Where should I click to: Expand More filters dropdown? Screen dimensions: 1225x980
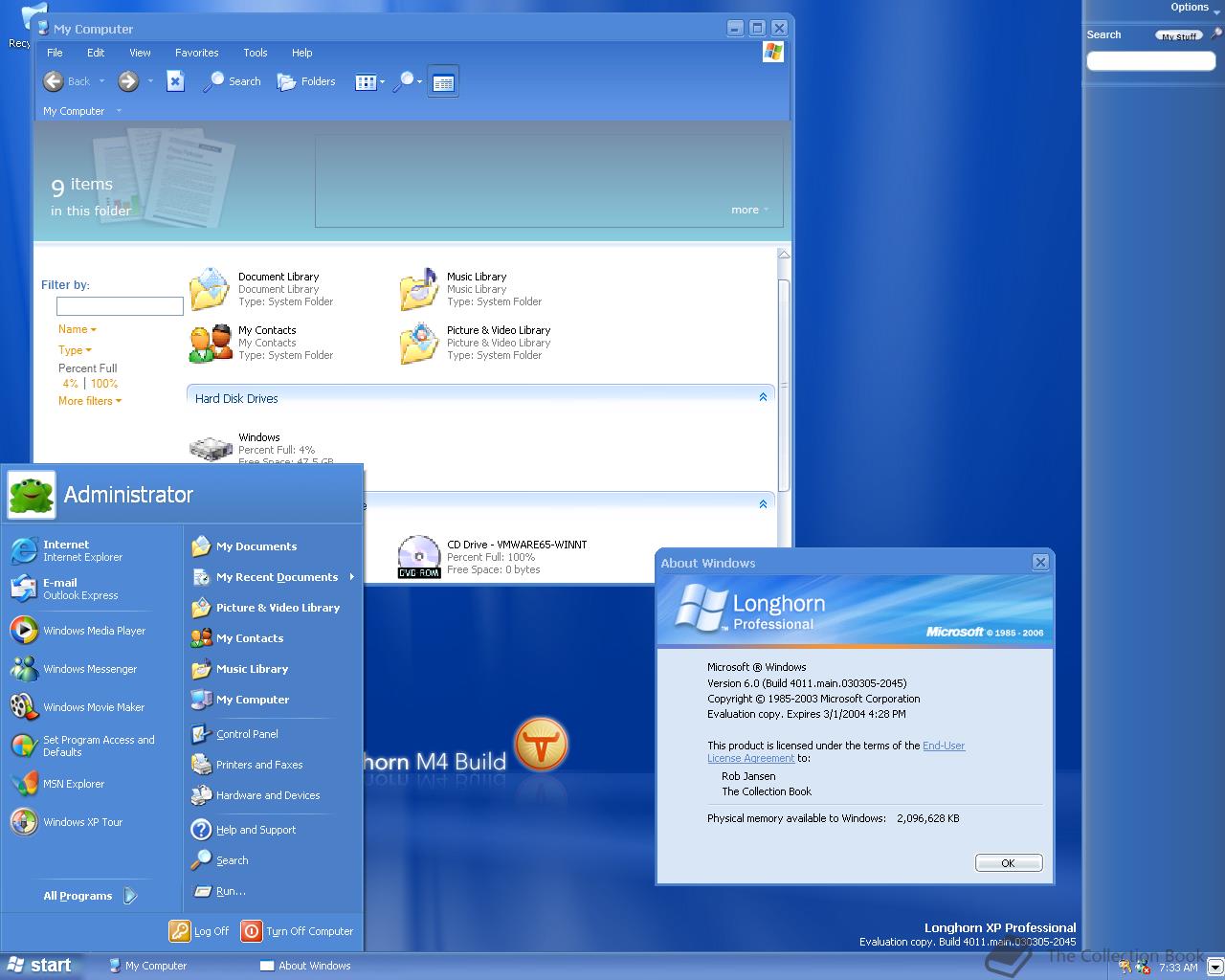pyautogui.click(x=90, y=401)
